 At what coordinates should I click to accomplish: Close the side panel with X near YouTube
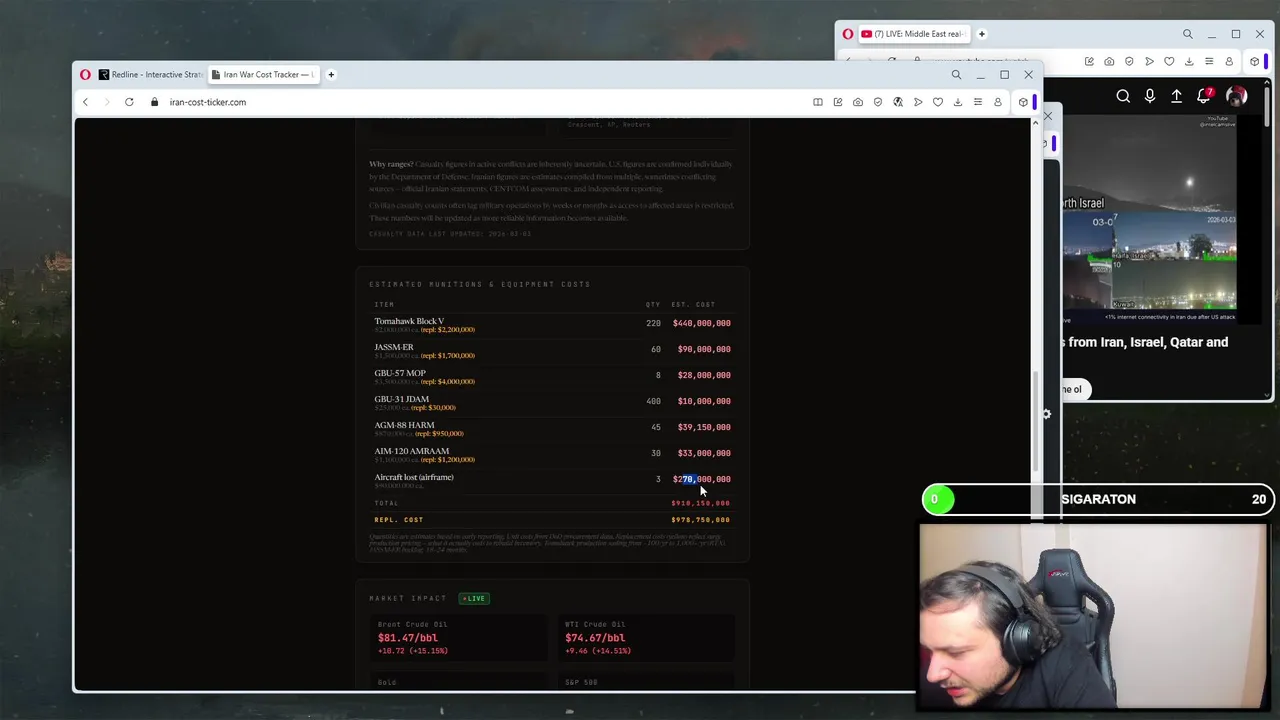click(1047, 117)
